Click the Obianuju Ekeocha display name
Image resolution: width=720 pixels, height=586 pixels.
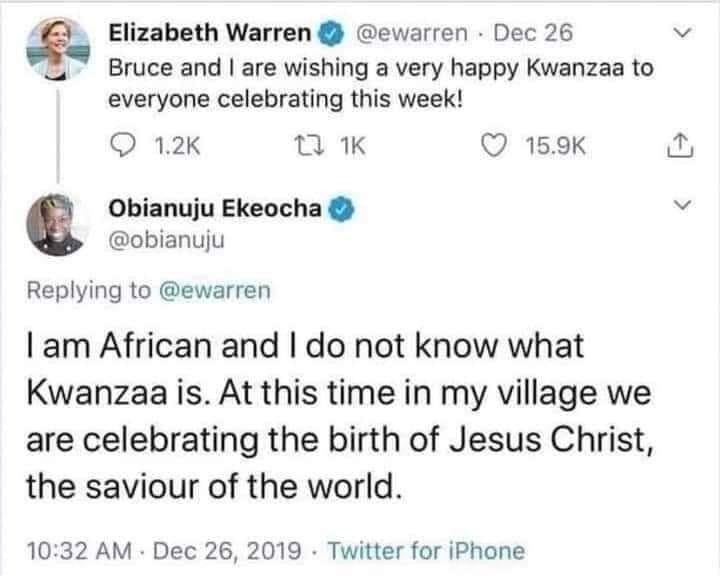(x=215, y=208)
